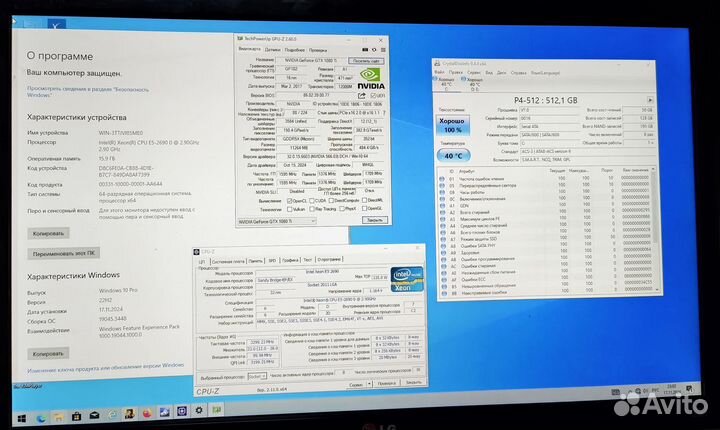Switch to the Память tab in CPU-Z

(x=256, y=260)
